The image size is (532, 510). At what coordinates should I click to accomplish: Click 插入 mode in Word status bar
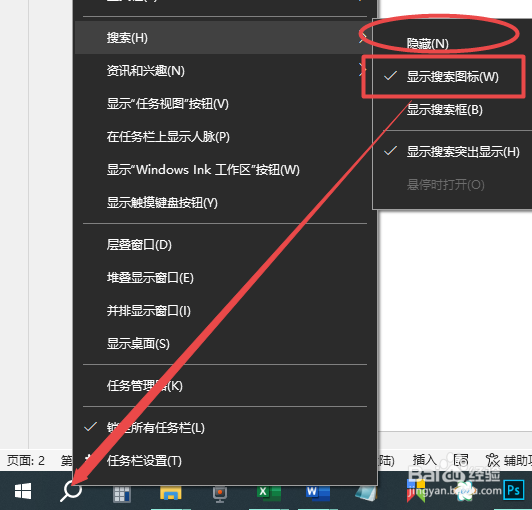(424, 460)
